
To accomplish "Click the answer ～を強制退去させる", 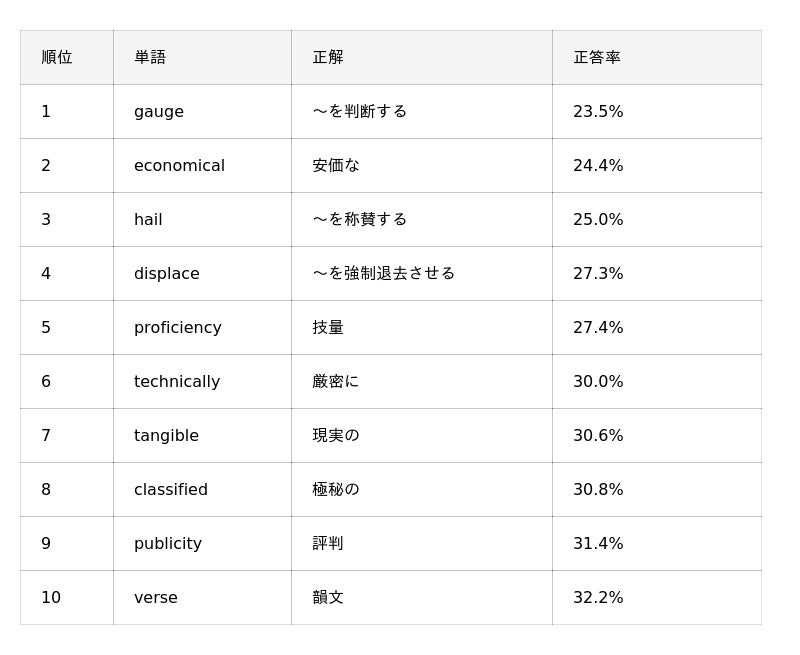I will [x=383, y=273].
